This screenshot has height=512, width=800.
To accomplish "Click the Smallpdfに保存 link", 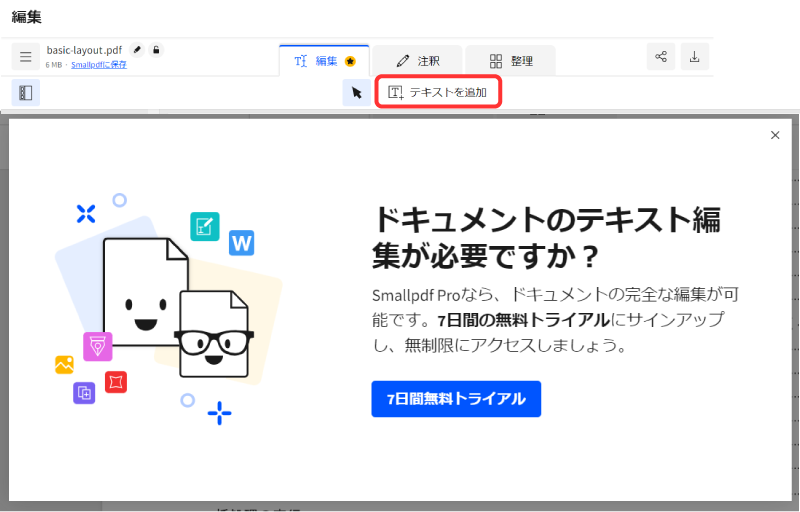I will [x=98, y=65].
